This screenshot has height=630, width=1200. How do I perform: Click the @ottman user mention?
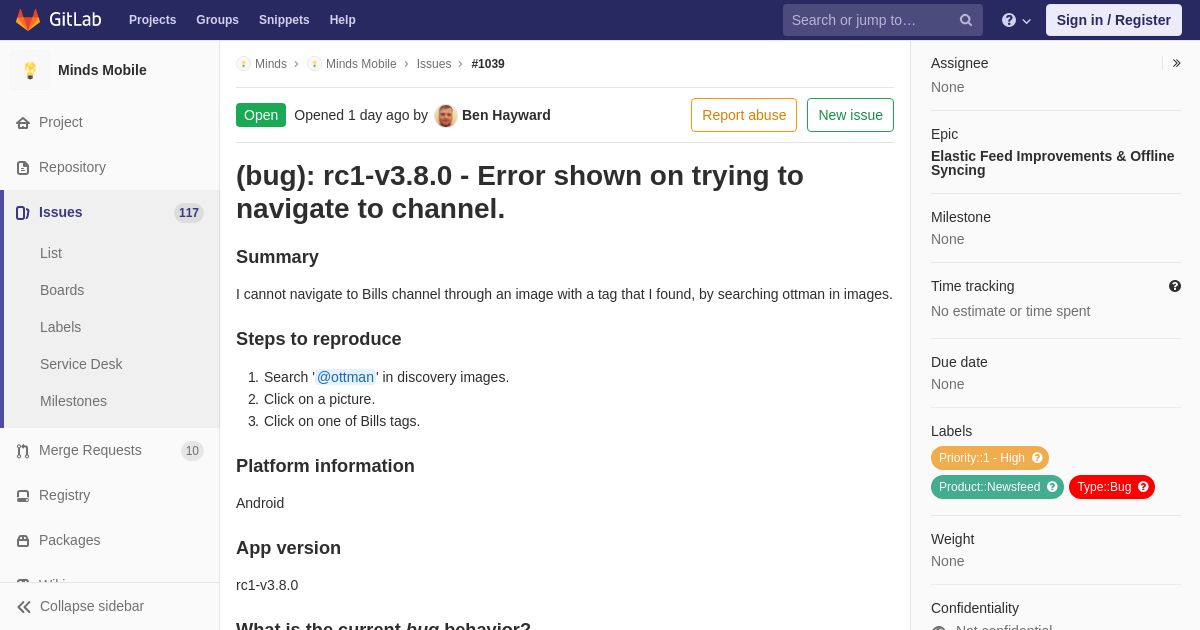click(345, 377)
